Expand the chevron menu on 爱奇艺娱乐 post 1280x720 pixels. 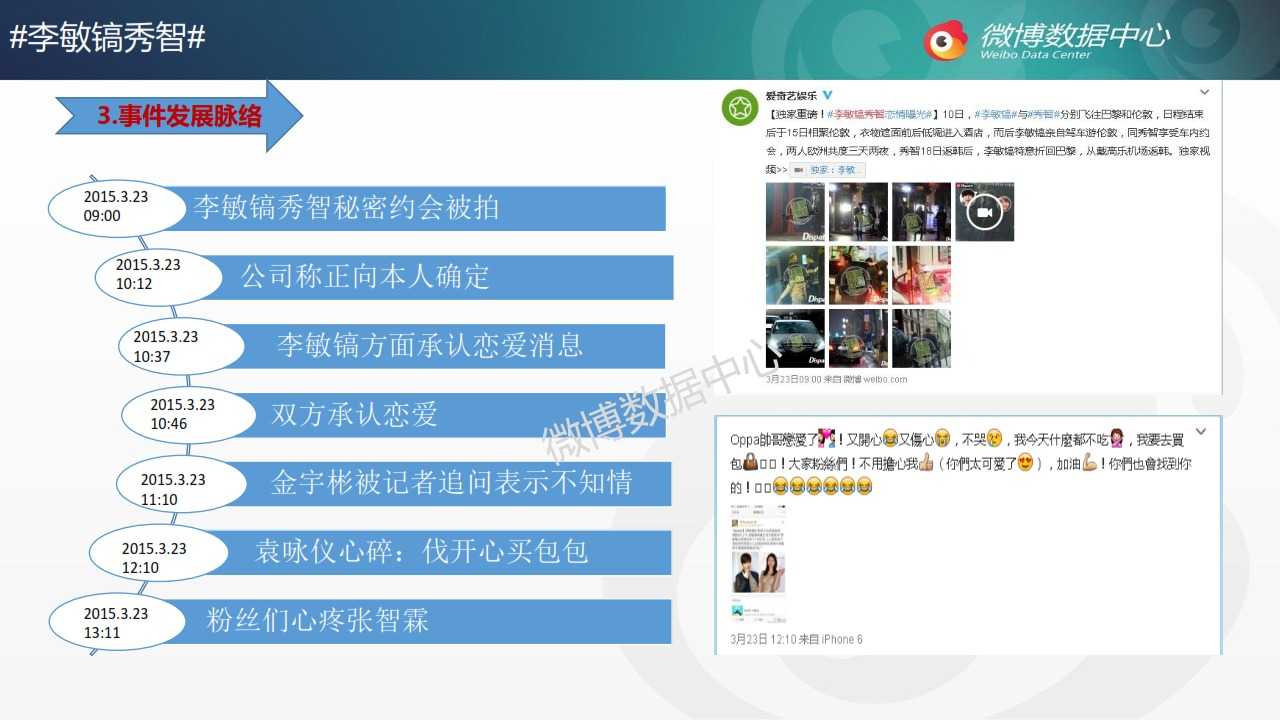coord(1204,93)
